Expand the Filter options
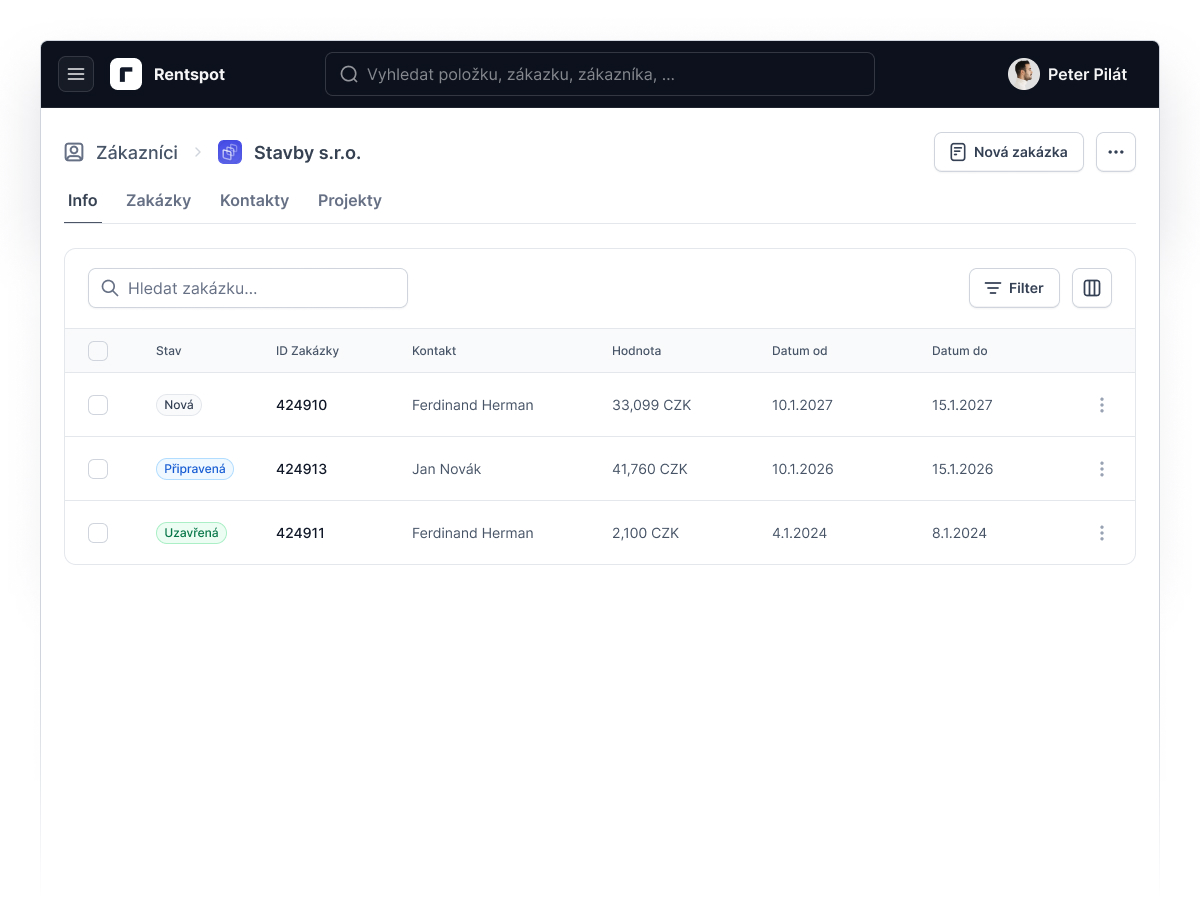The image size is (1200, 900). pos(1014,288)
